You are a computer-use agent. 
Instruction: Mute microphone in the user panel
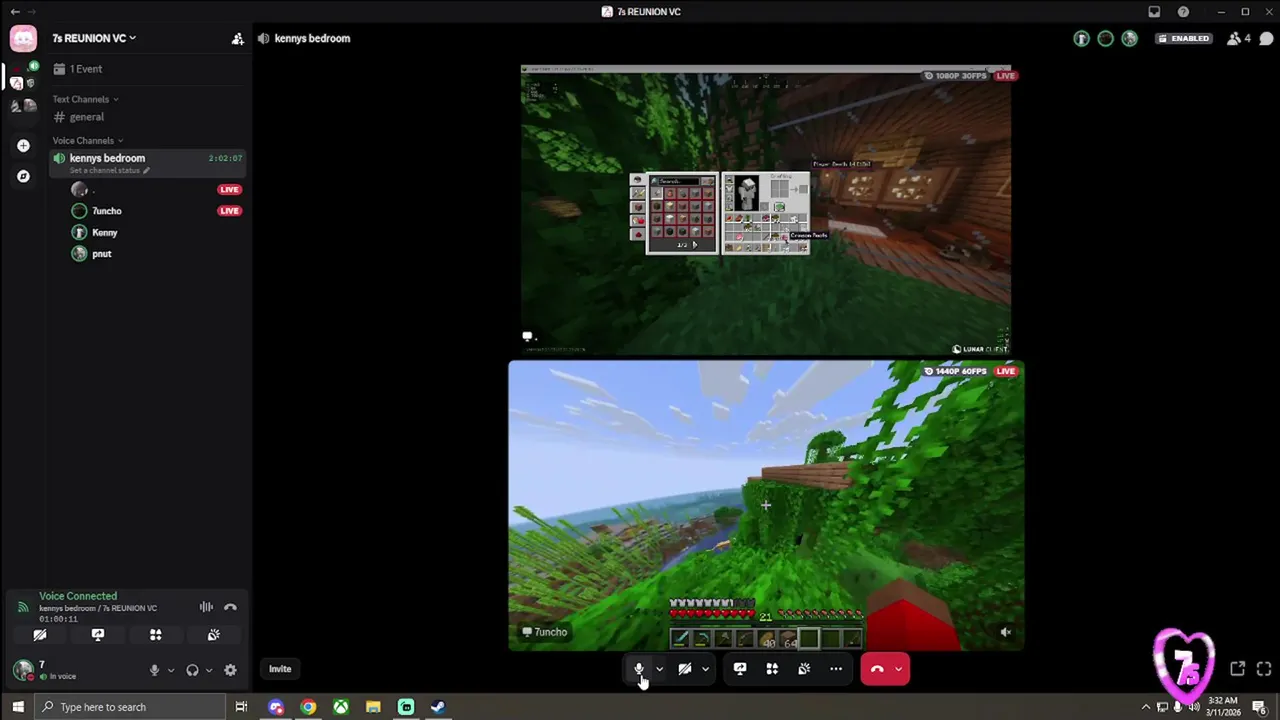coord(154,671)
